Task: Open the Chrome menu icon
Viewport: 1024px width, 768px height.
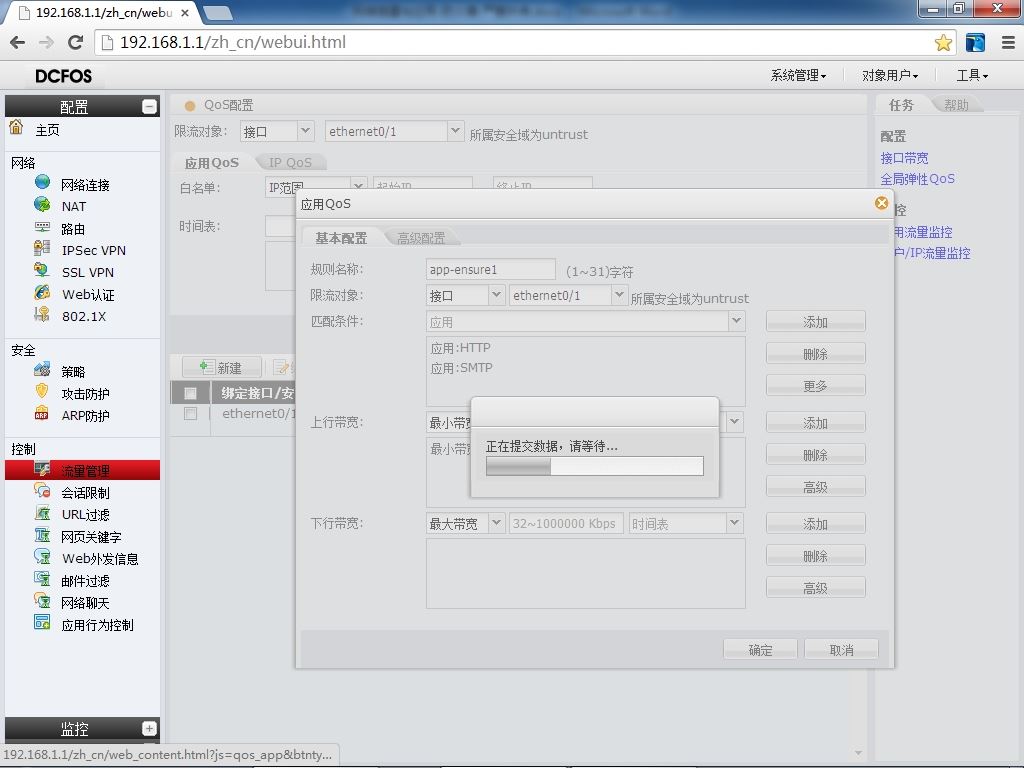Action: click(1008, 42)
